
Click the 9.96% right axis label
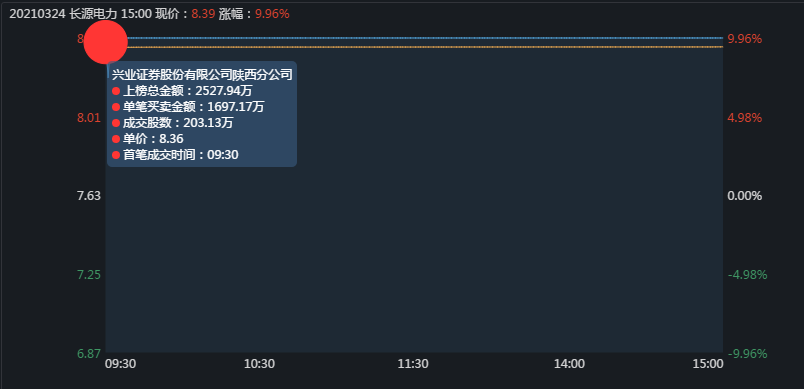click(745, 39)
